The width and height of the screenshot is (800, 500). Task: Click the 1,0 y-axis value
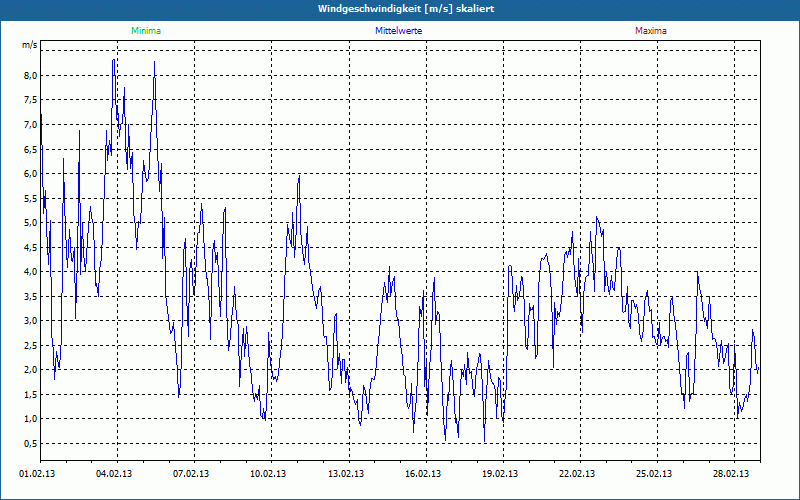pyautogui.click(x=31, y=418)
